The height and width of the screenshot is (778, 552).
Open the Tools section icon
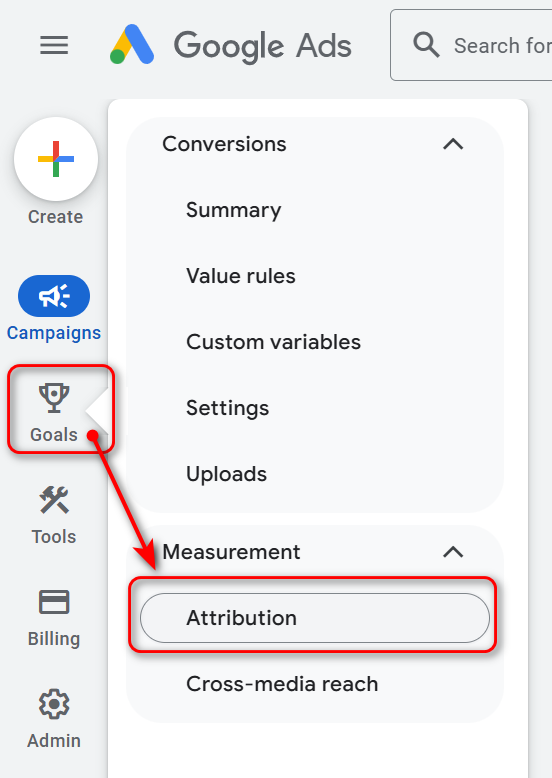coord(54,500)
